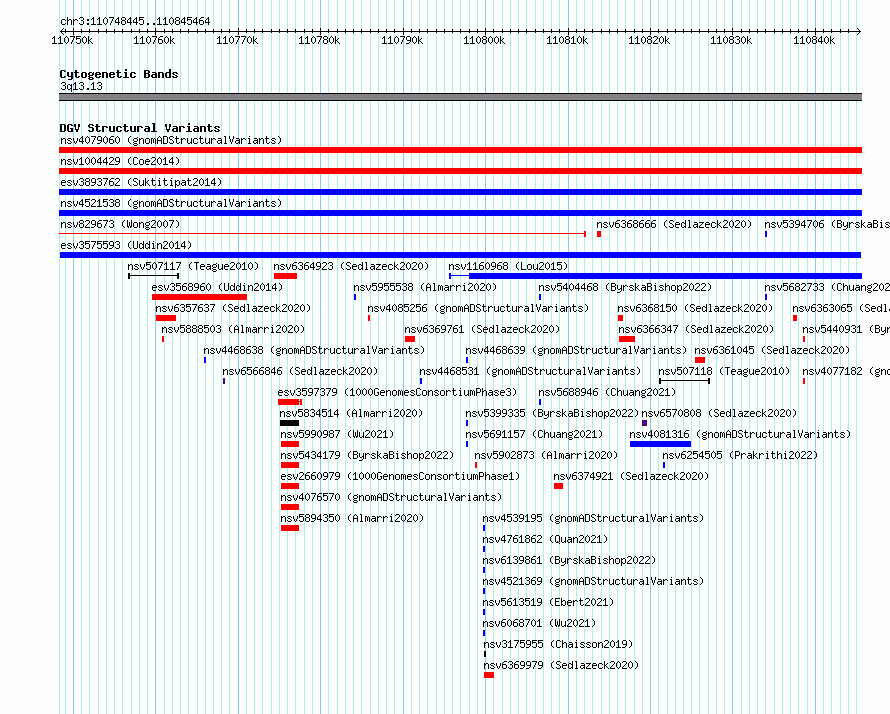Click nsv3175955 (Chaisson2019) label
Image resolution: width=890 pixels, height=714 pixels.
tap(558, 644)
